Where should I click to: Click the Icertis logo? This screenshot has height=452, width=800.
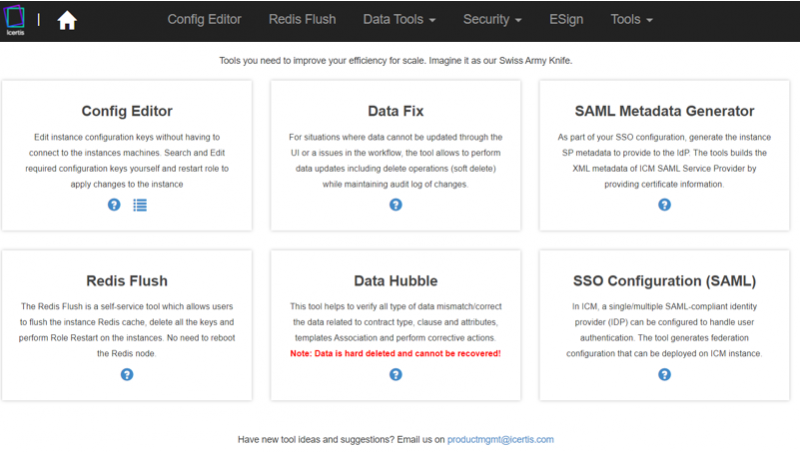[x=14, y=20]
